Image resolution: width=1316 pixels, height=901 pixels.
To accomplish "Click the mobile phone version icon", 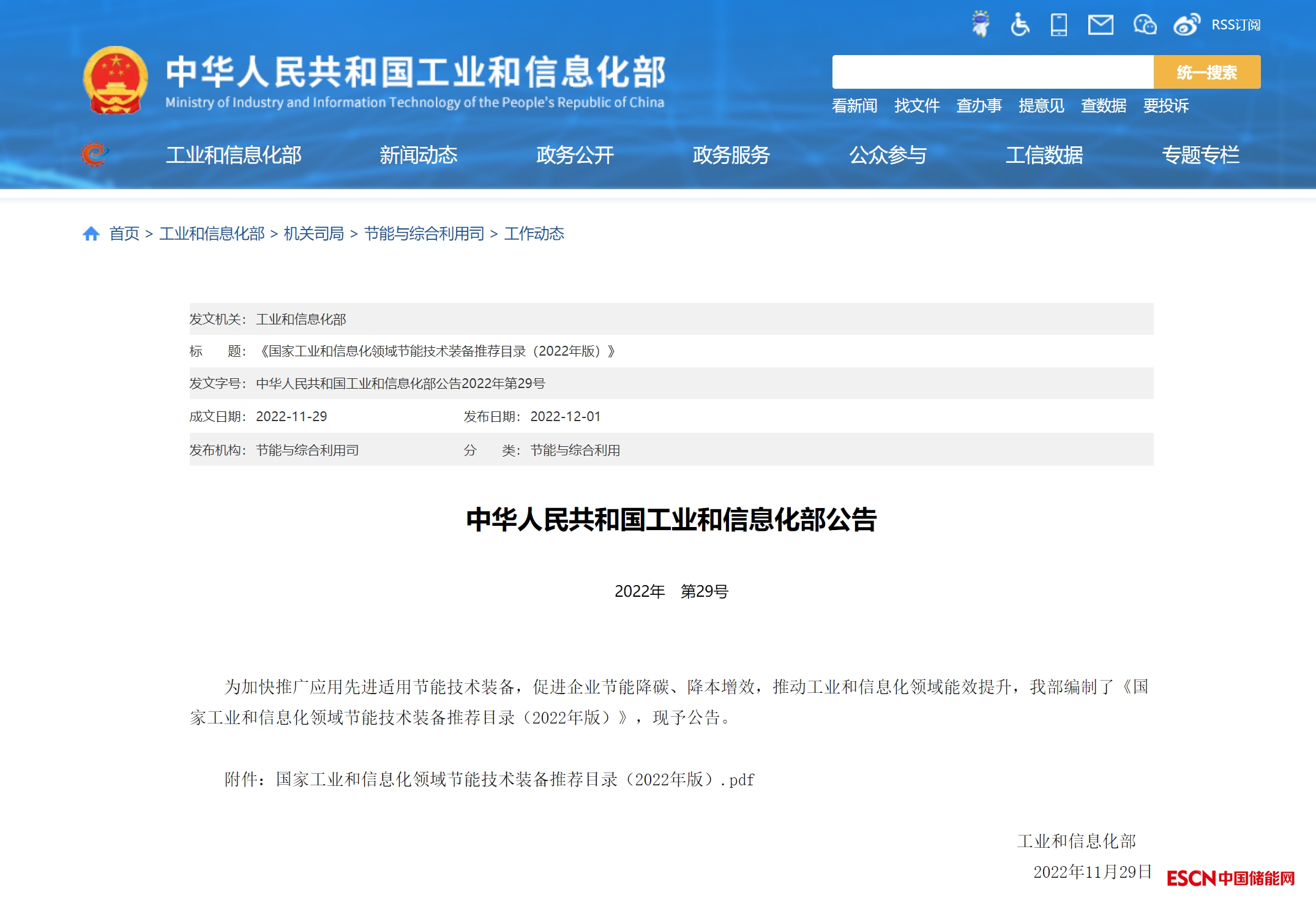I will point(1059,24).
